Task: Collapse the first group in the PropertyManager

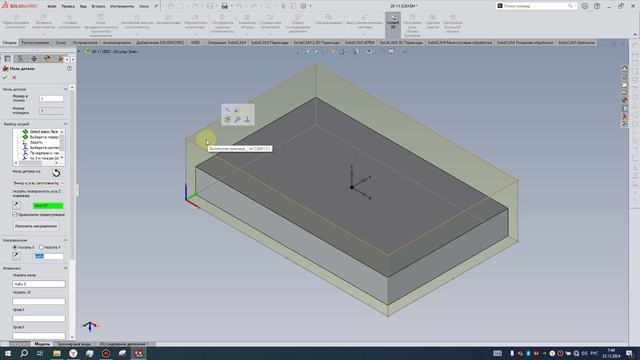Action: point(66,89)
